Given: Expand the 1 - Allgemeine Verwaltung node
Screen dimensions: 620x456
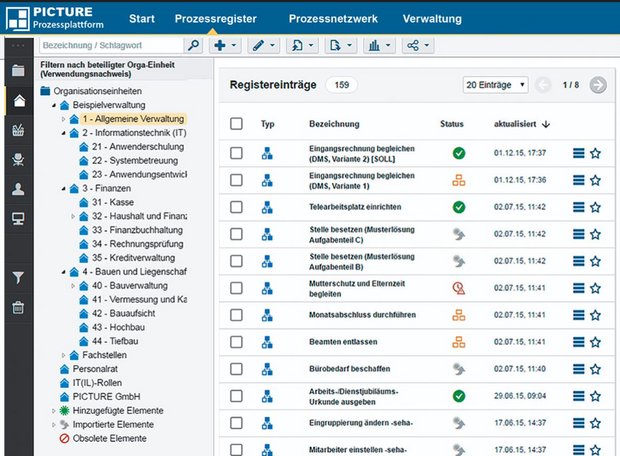Looking at the screenshot, I should tap(64, 119).
